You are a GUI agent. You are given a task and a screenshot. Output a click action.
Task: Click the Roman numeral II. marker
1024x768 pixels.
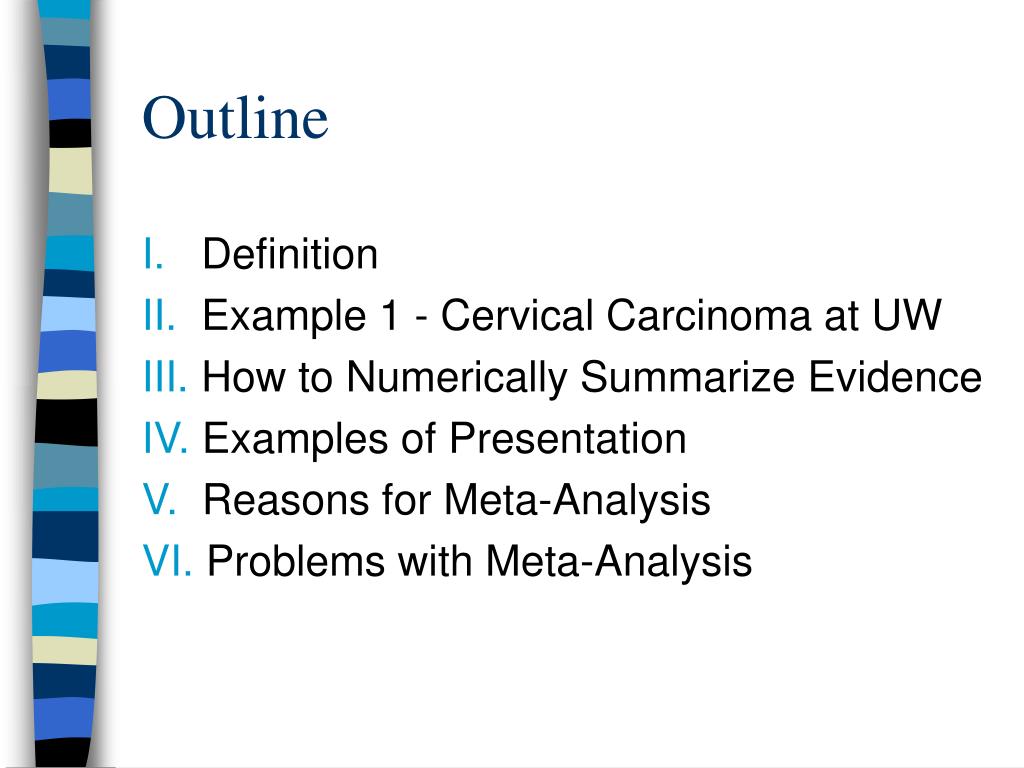click(x=159, y=315)
